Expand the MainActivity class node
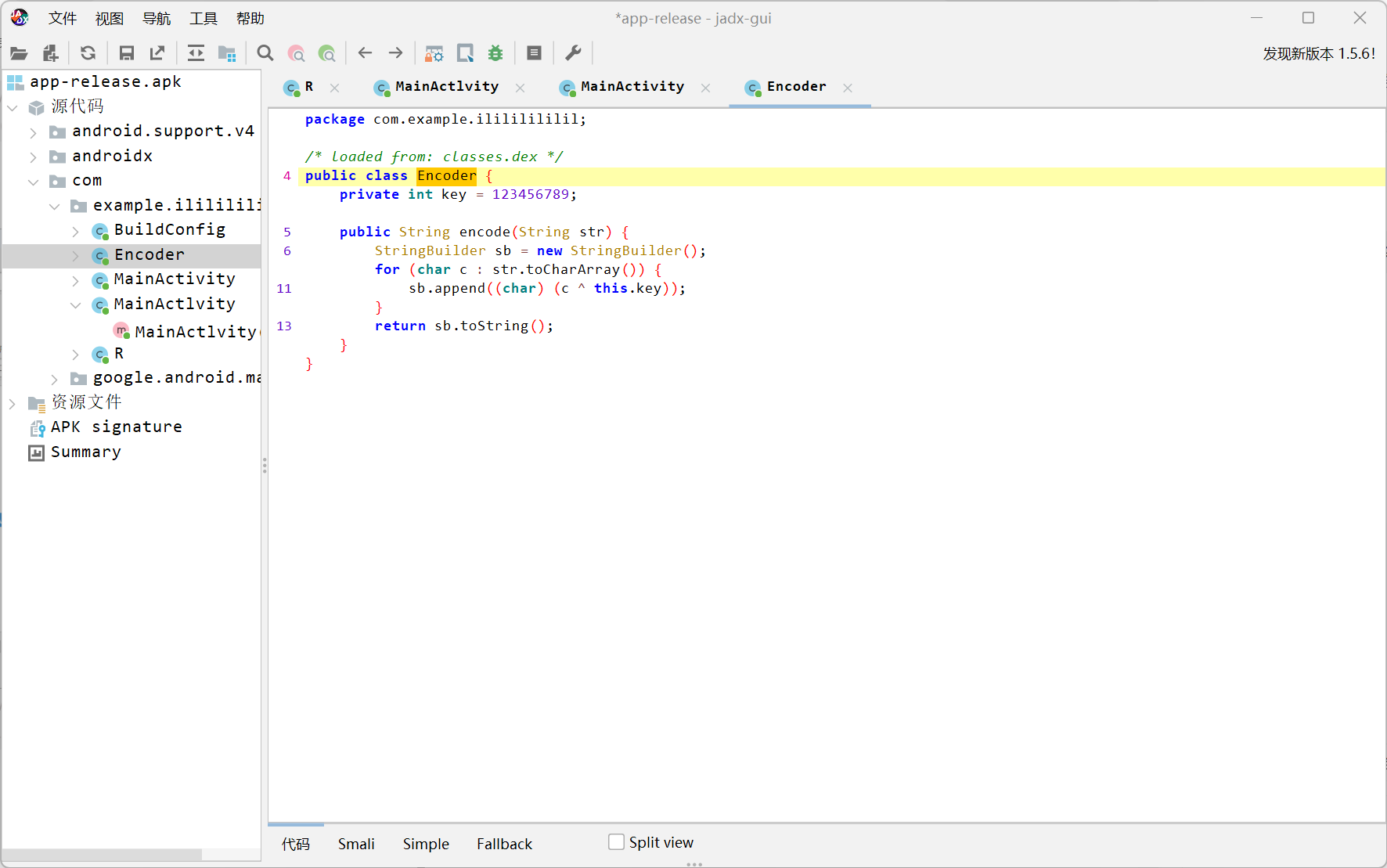The width and height of the screenshot is (1387, 868). click(x=75, y=280)
